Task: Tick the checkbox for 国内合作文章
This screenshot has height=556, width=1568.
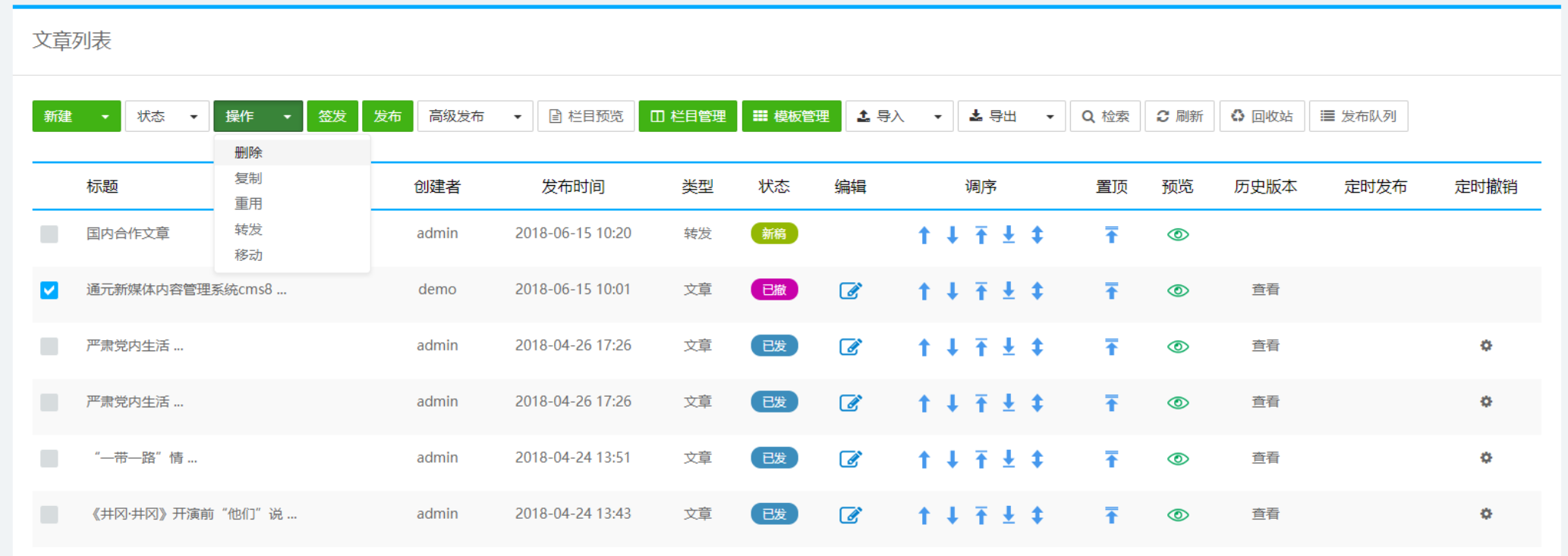Action: [49, 234]
